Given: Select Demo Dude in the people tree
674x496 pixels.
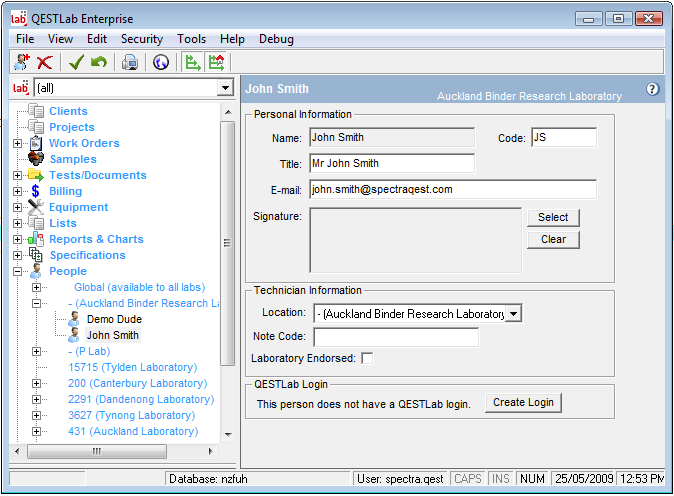Looking at the screenshot, I should click(x=114, y=319).
